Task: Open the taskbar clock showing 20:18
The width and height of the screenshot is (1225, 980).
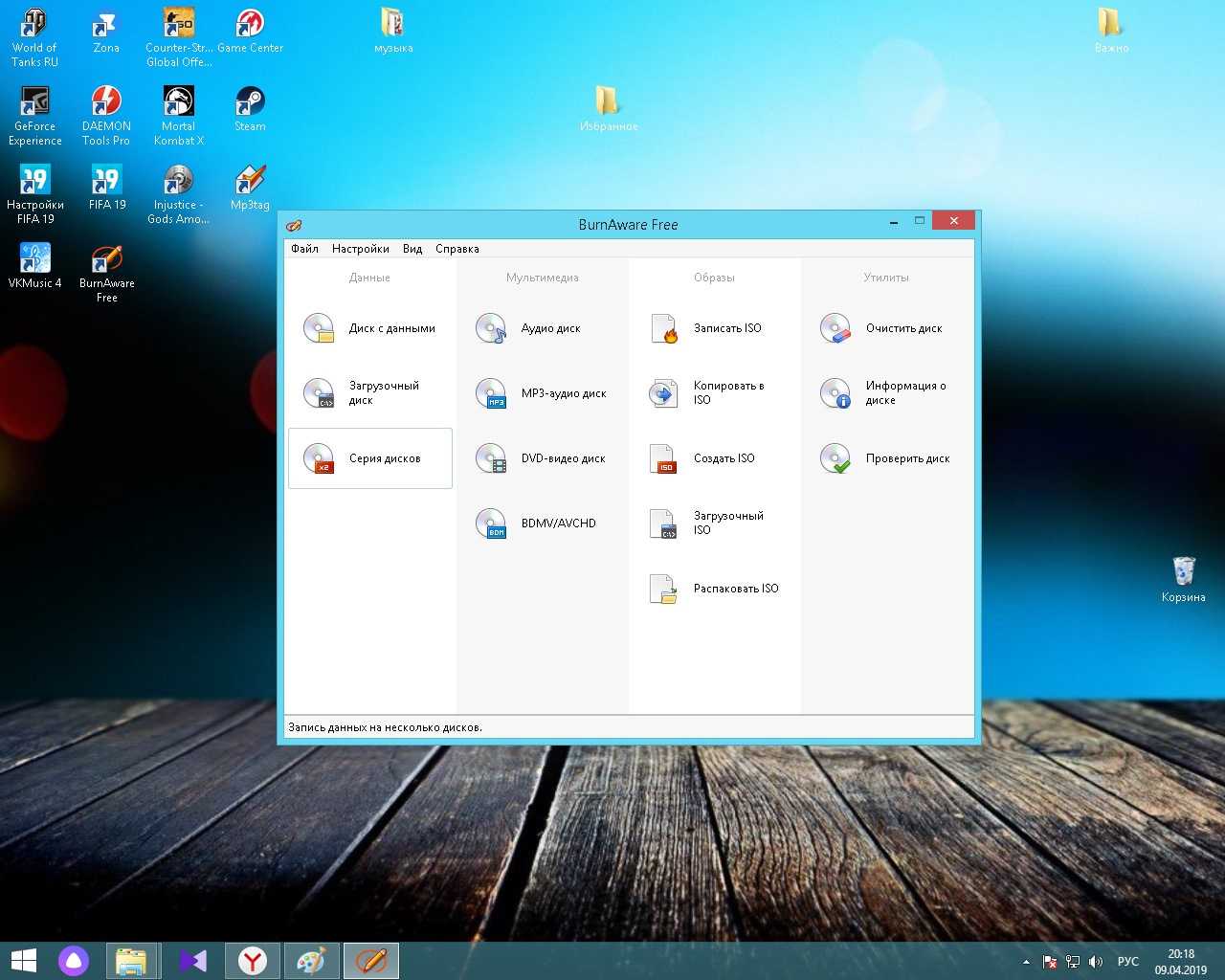Action: pyautogui.click(x=1181, y=961)
